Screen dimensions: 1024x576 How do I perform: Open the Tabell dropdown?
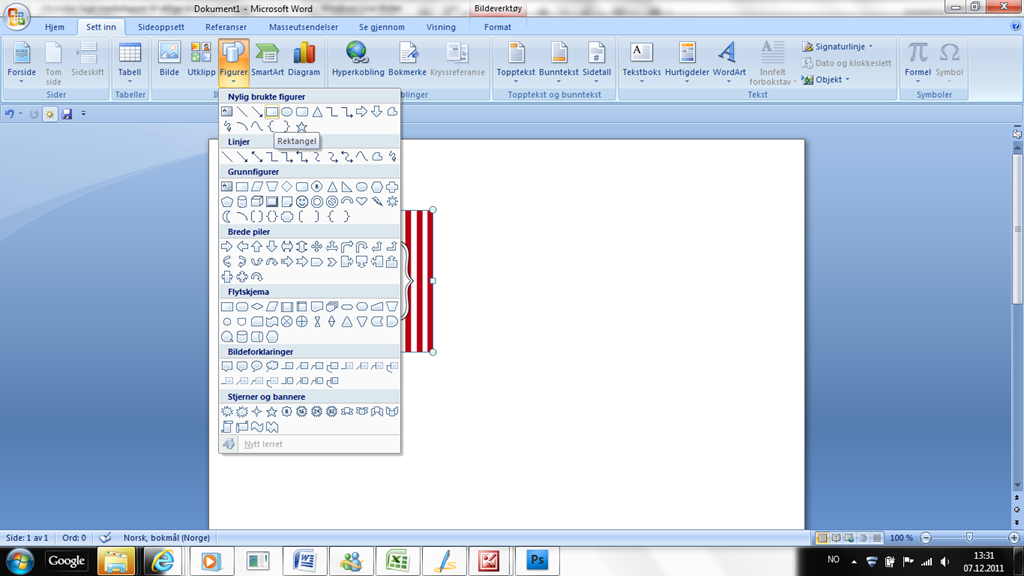(x=129, y=62)
